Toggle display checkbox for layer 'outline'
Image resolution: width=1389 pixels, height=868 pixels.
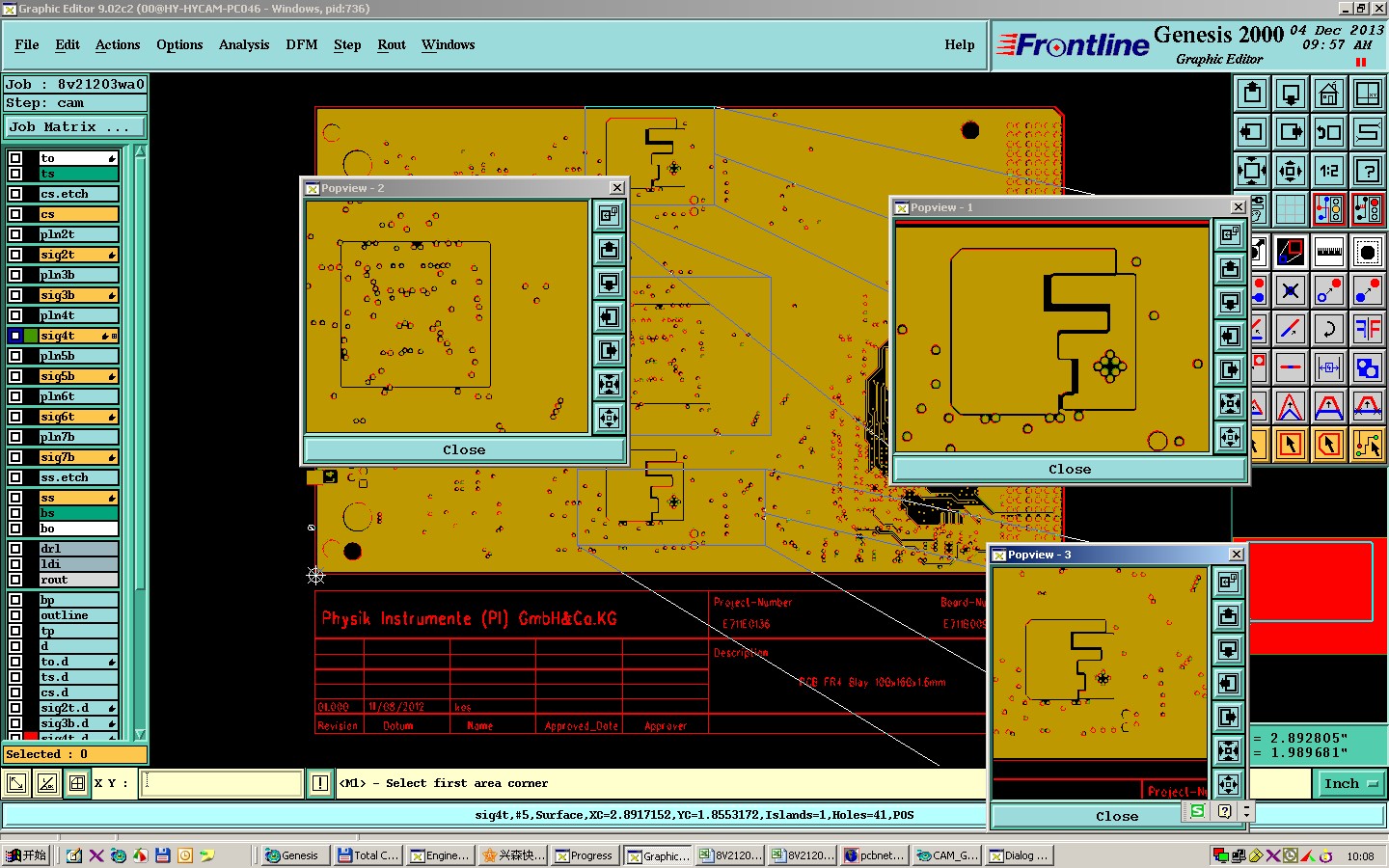coord(15,615)
